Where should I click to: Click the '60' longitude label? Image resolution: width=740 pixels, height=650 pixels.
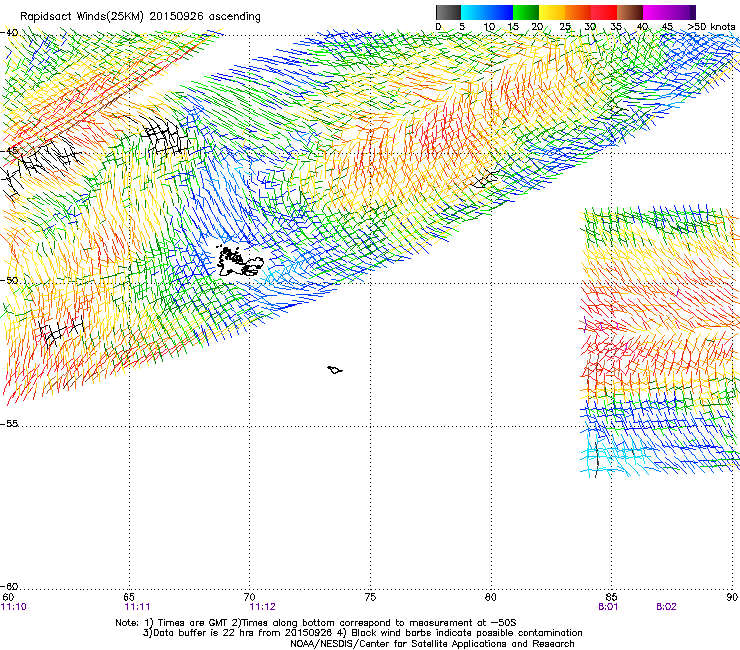coord(8,597)
